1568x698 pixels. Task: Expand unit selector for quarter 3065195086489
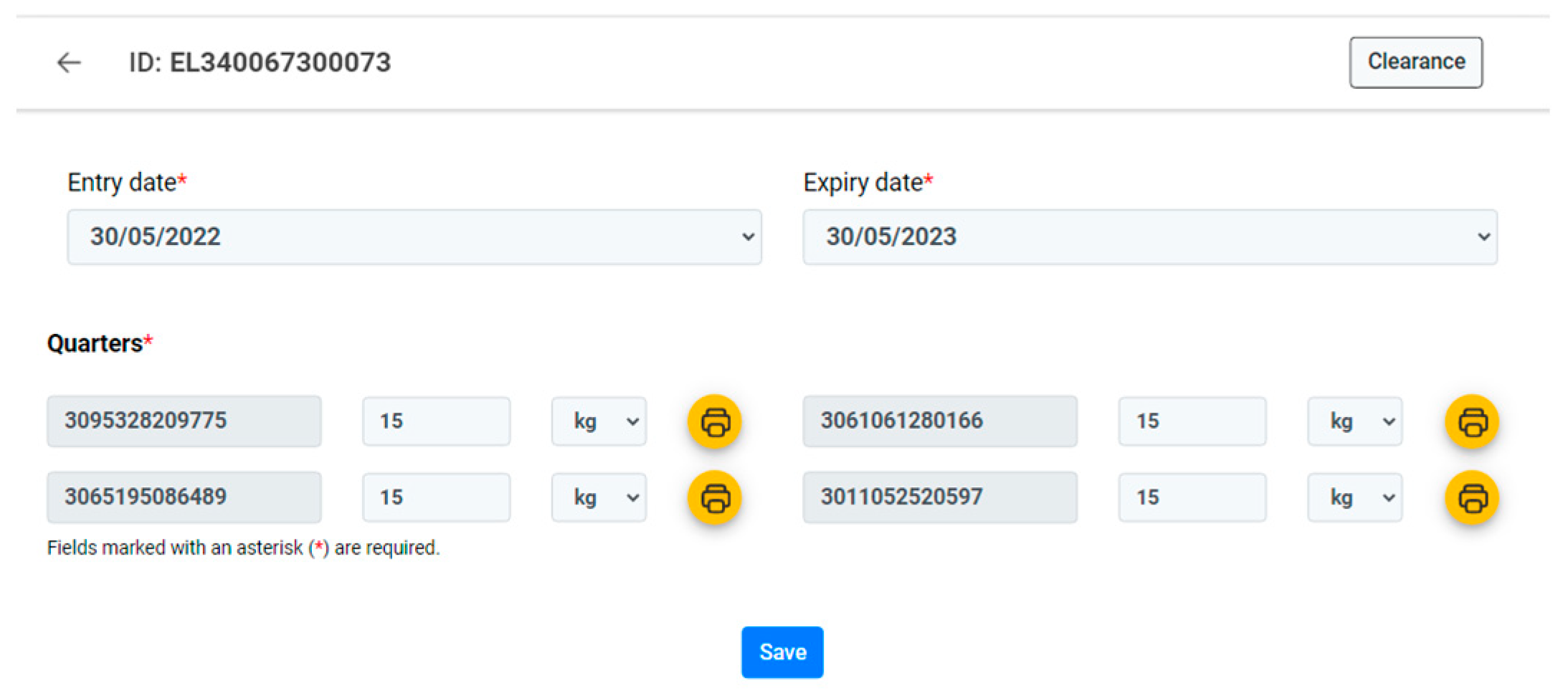(x=599, y=497)
